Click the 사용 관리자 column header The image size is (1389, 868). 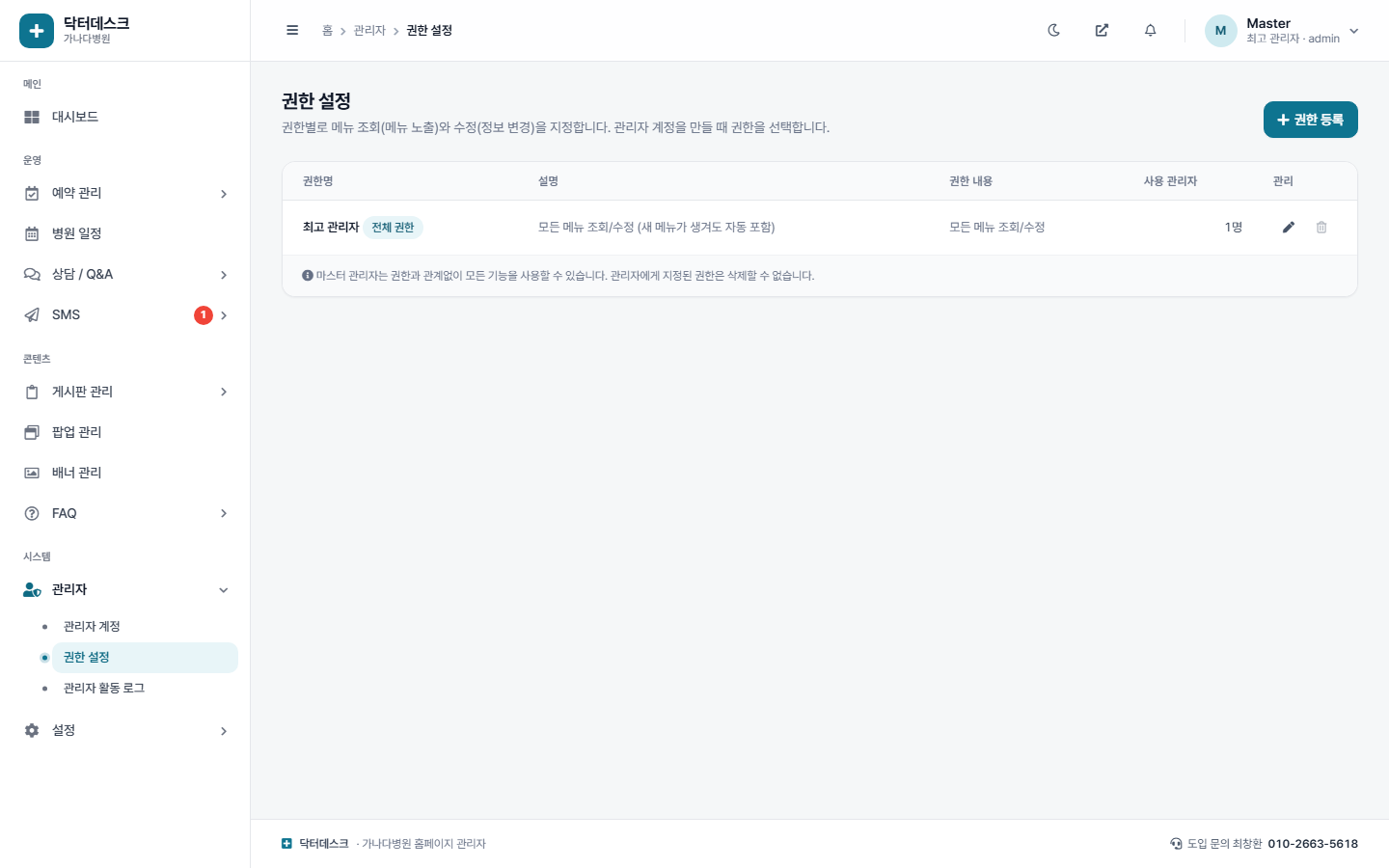tap(1170, 181)
